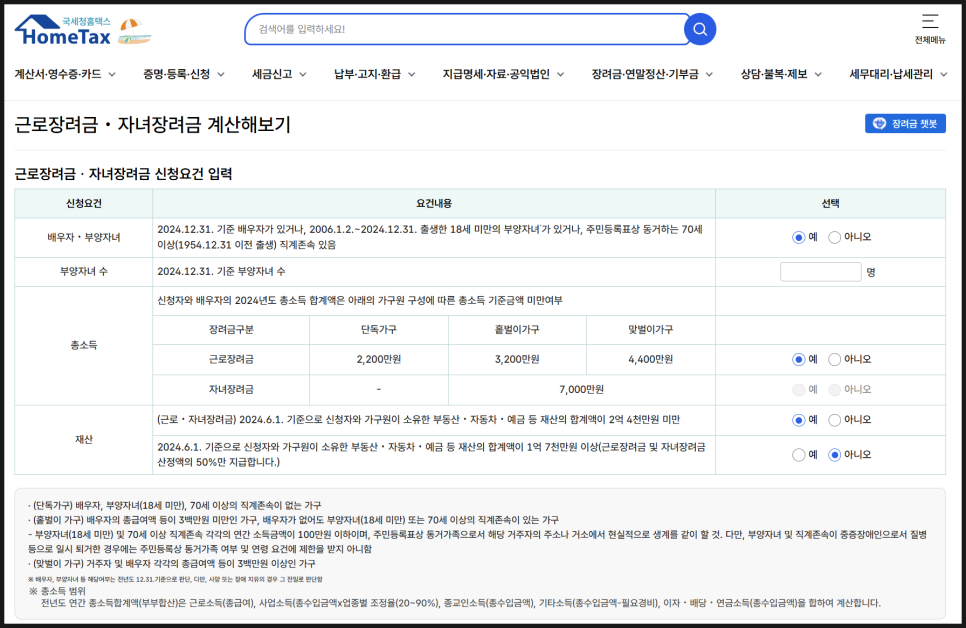Select 예 for assets over 1억 7천만원
This screenshot has width=966, height=628.
[x=798, y=455]
